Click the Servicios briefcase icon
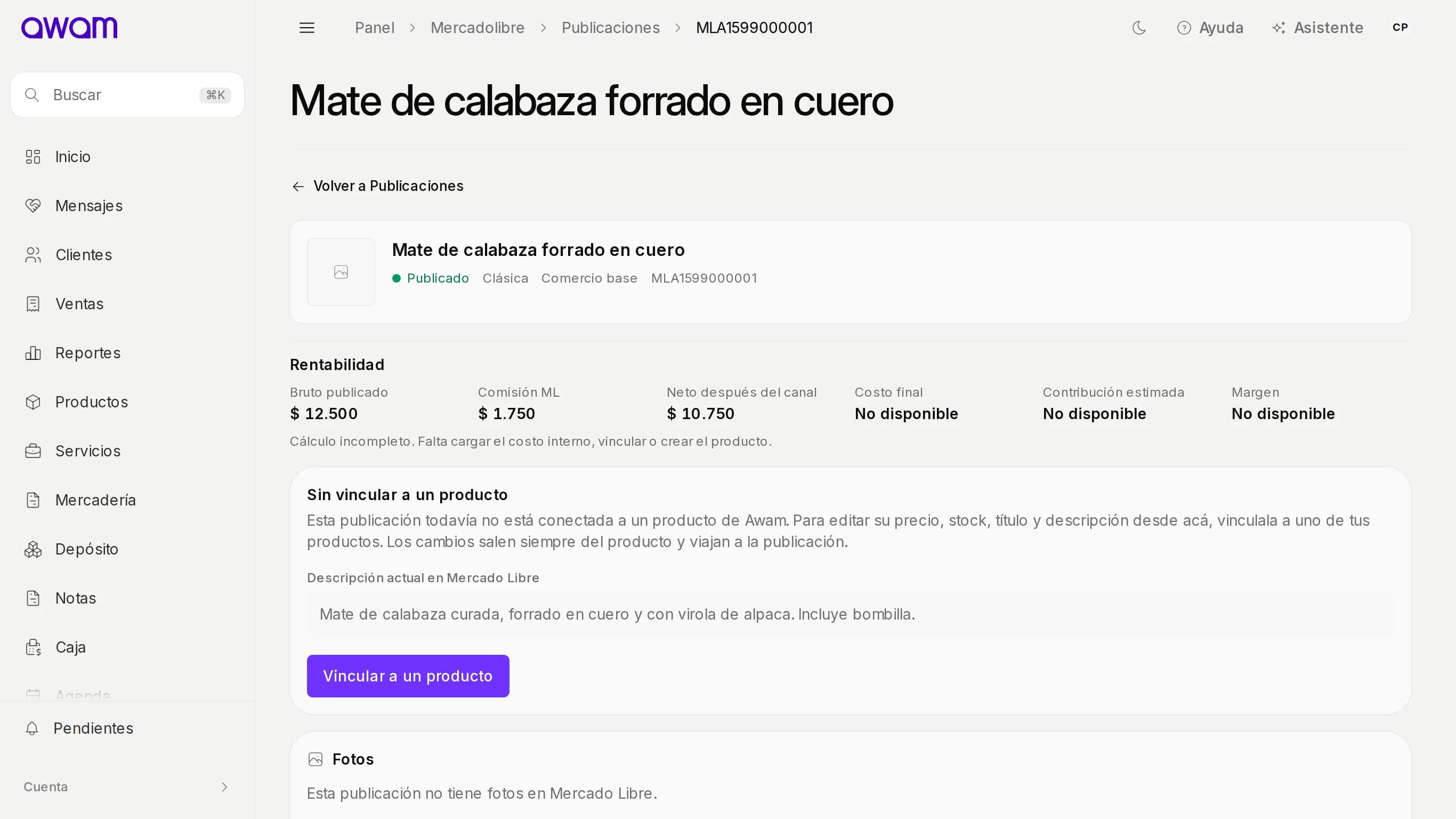Screen dimensions: 1456x819 click(34, 451)
